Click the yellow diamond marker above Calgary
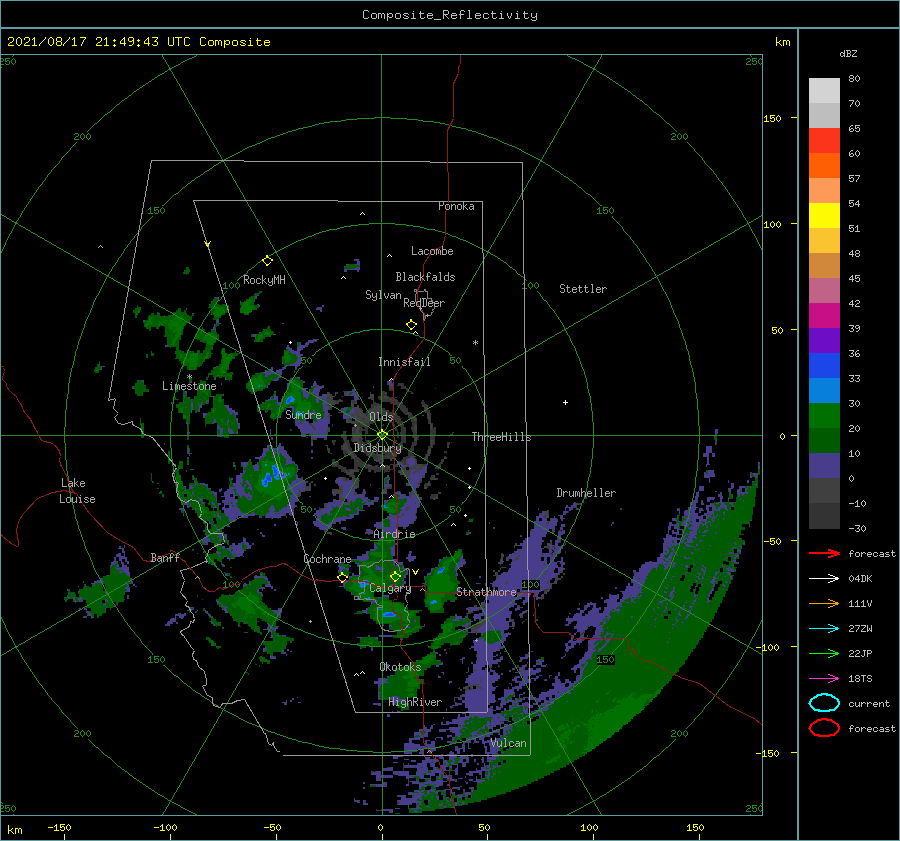900x841 pixels. tap(395, 576)
